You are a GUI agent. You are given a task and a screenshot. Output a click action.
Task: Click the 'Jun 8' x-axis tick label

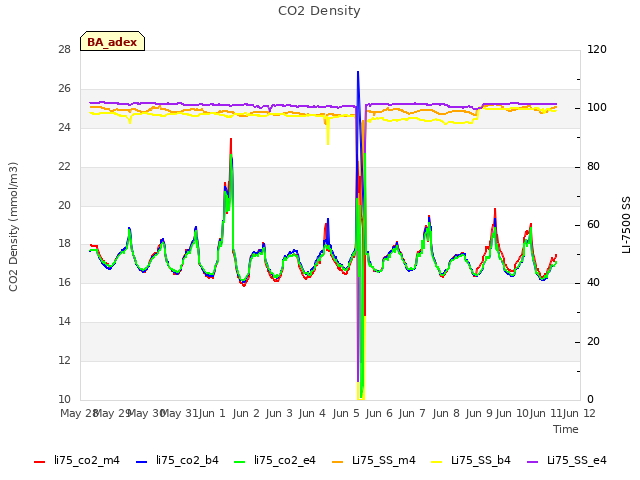(446, 413)
